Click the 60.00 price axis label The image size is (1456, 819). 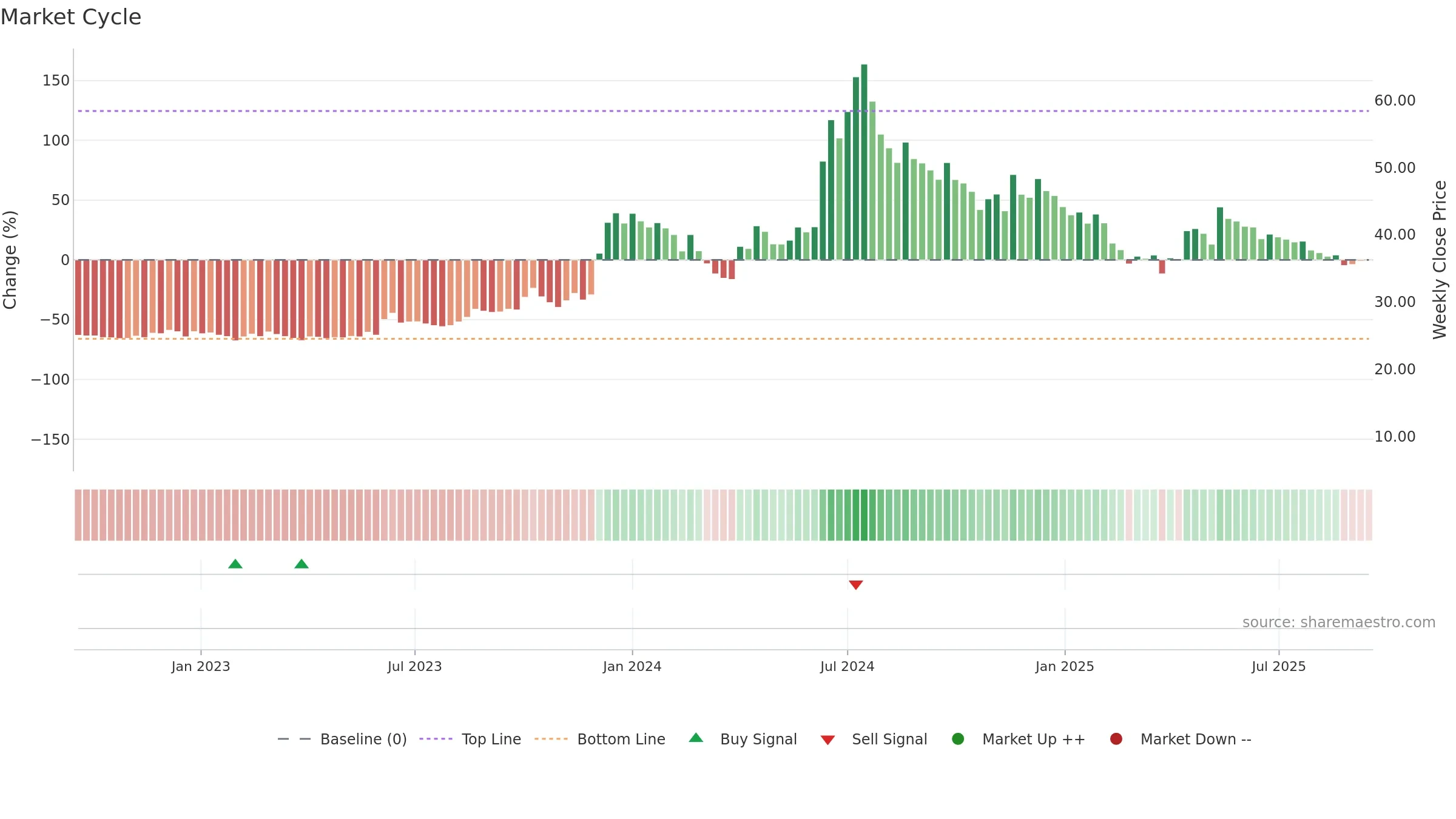[1395, 101]
